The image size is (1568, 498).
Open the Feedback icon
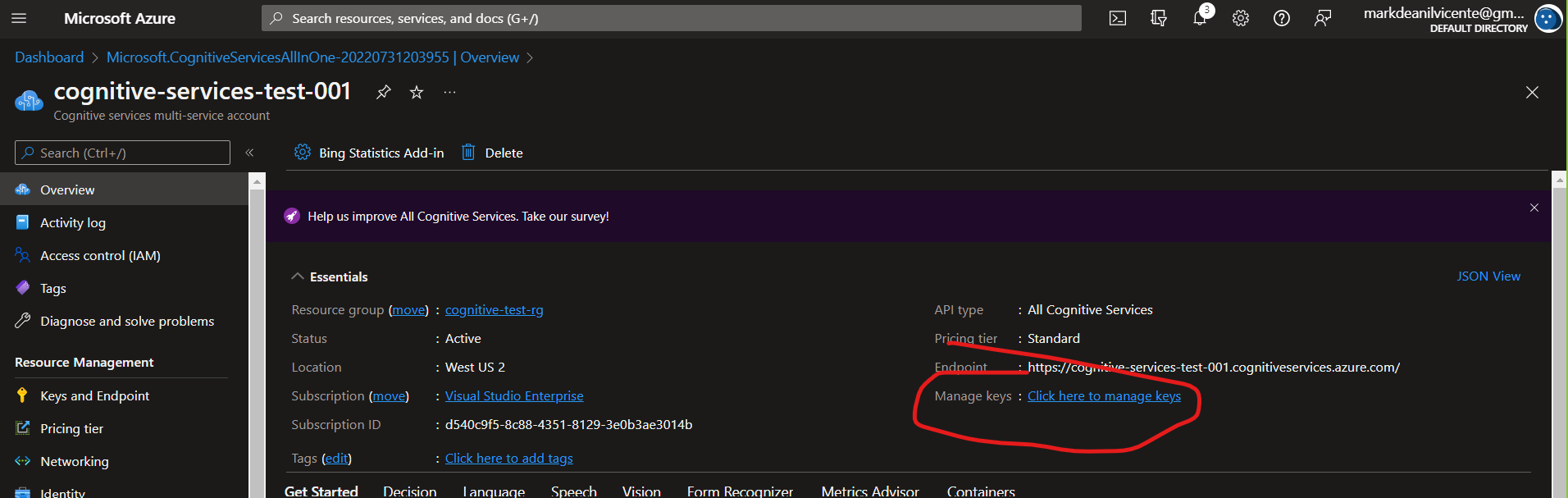pyautogui.click(x=1322, y=18)
